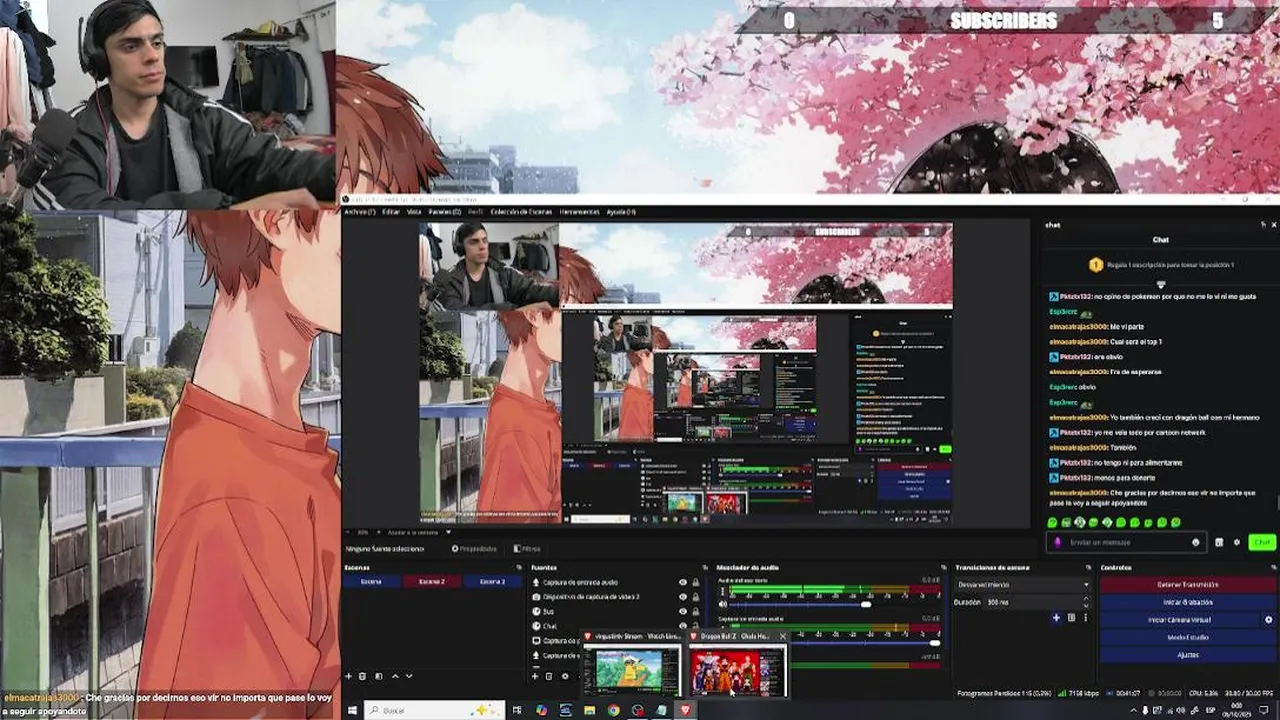Open source properties gear in Fuentes toolbar
1280x720 pixels.
[565, 676]
